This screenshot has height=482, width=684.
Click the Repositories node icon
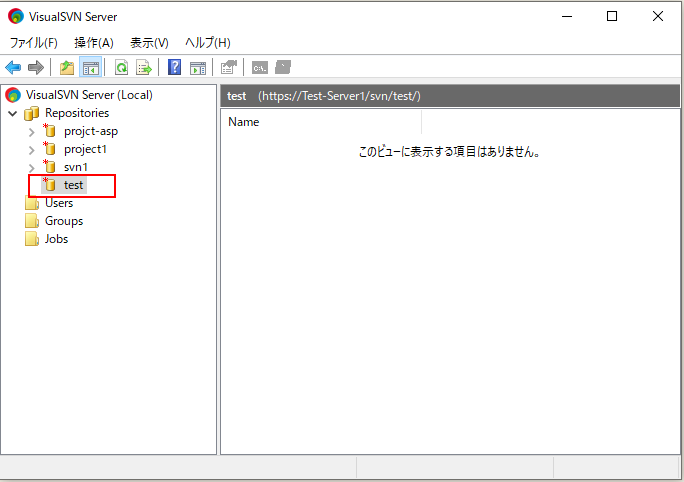[31, 113]
